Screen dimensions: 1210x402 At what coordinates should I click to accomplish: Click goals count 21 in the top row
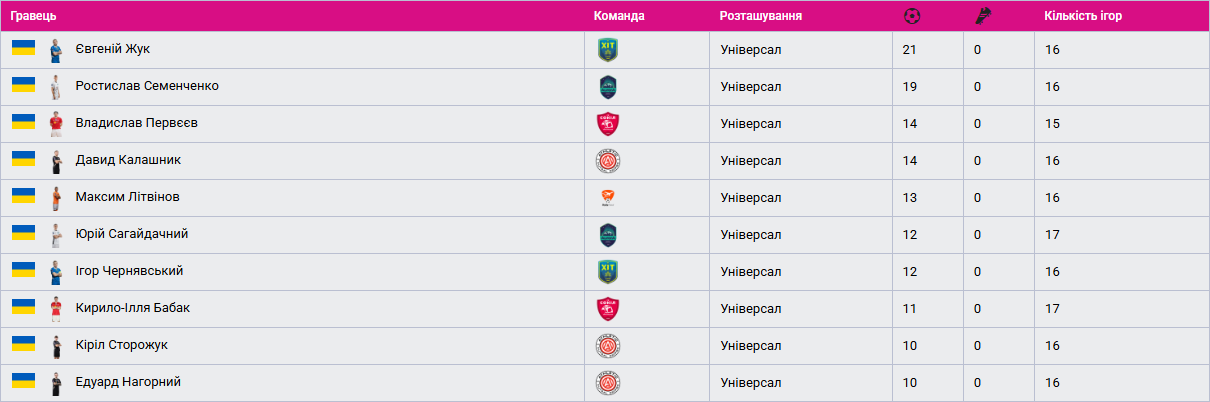pos(909,50)
